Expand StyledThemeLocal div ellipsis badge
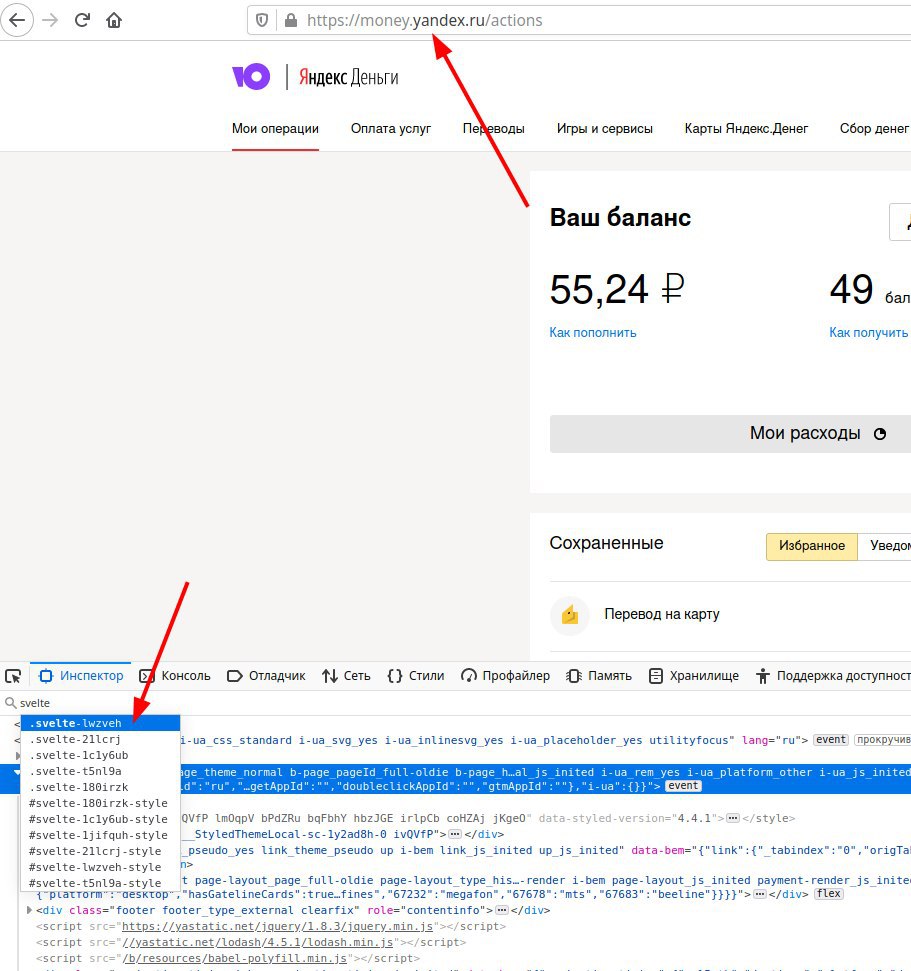 point(455,835)
